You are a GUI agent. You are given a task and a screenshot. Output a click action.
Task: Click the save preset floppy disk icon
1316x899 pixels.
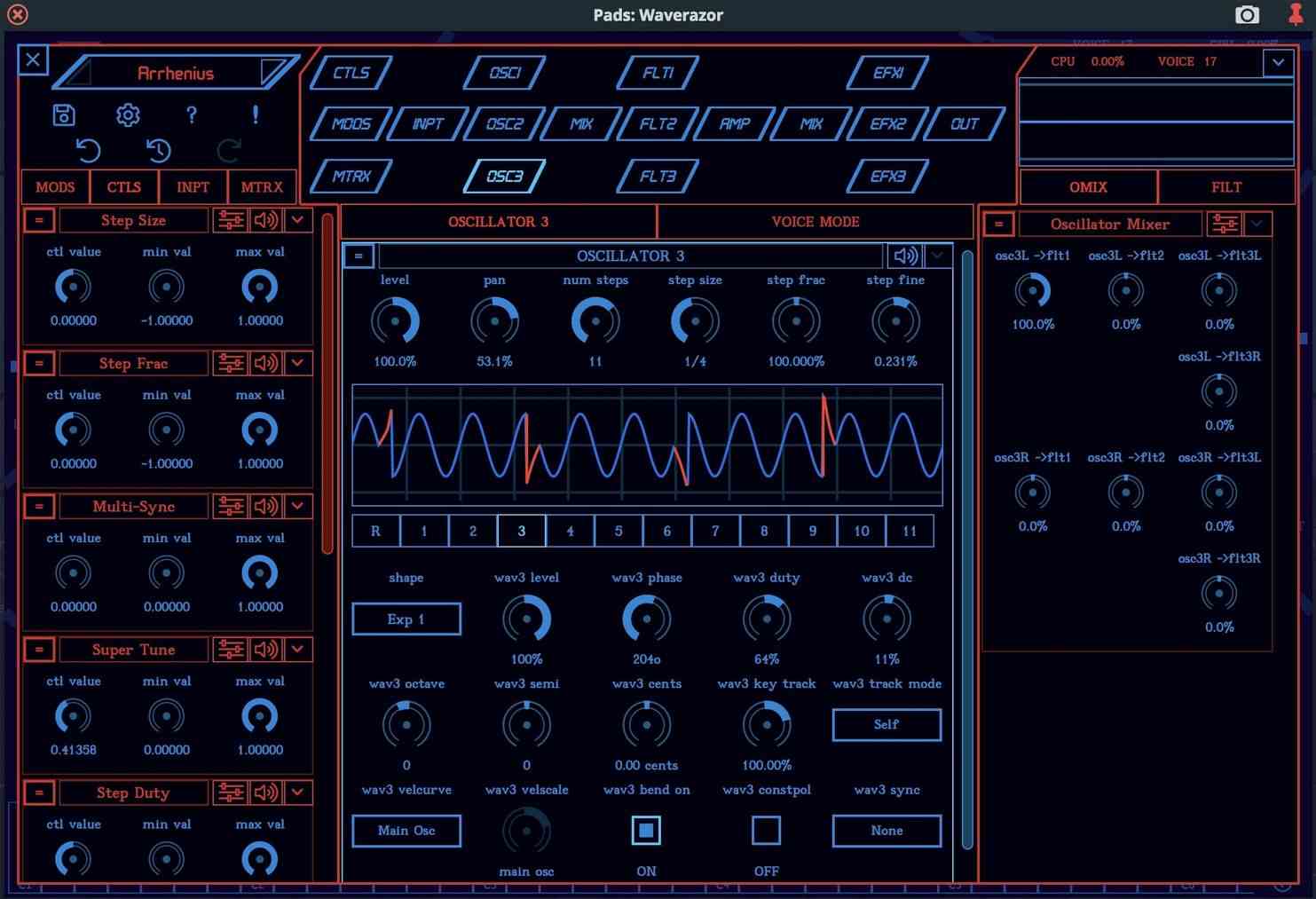(x=63, y=115)
